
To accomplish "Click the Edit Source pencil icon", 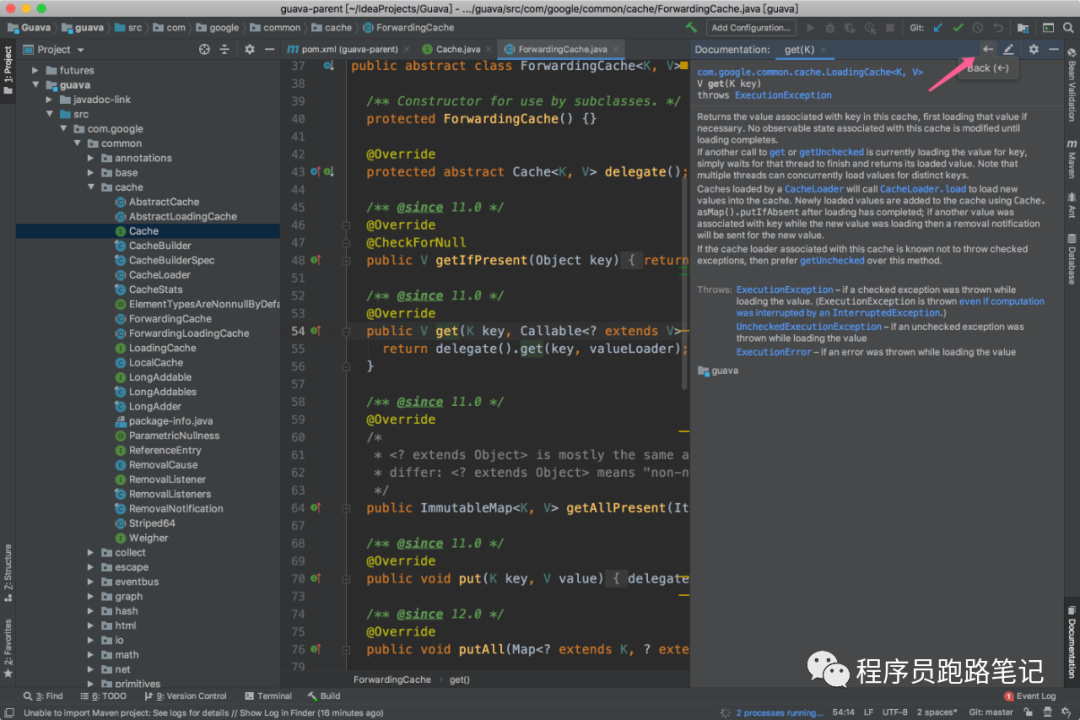I will (1009, 49).
